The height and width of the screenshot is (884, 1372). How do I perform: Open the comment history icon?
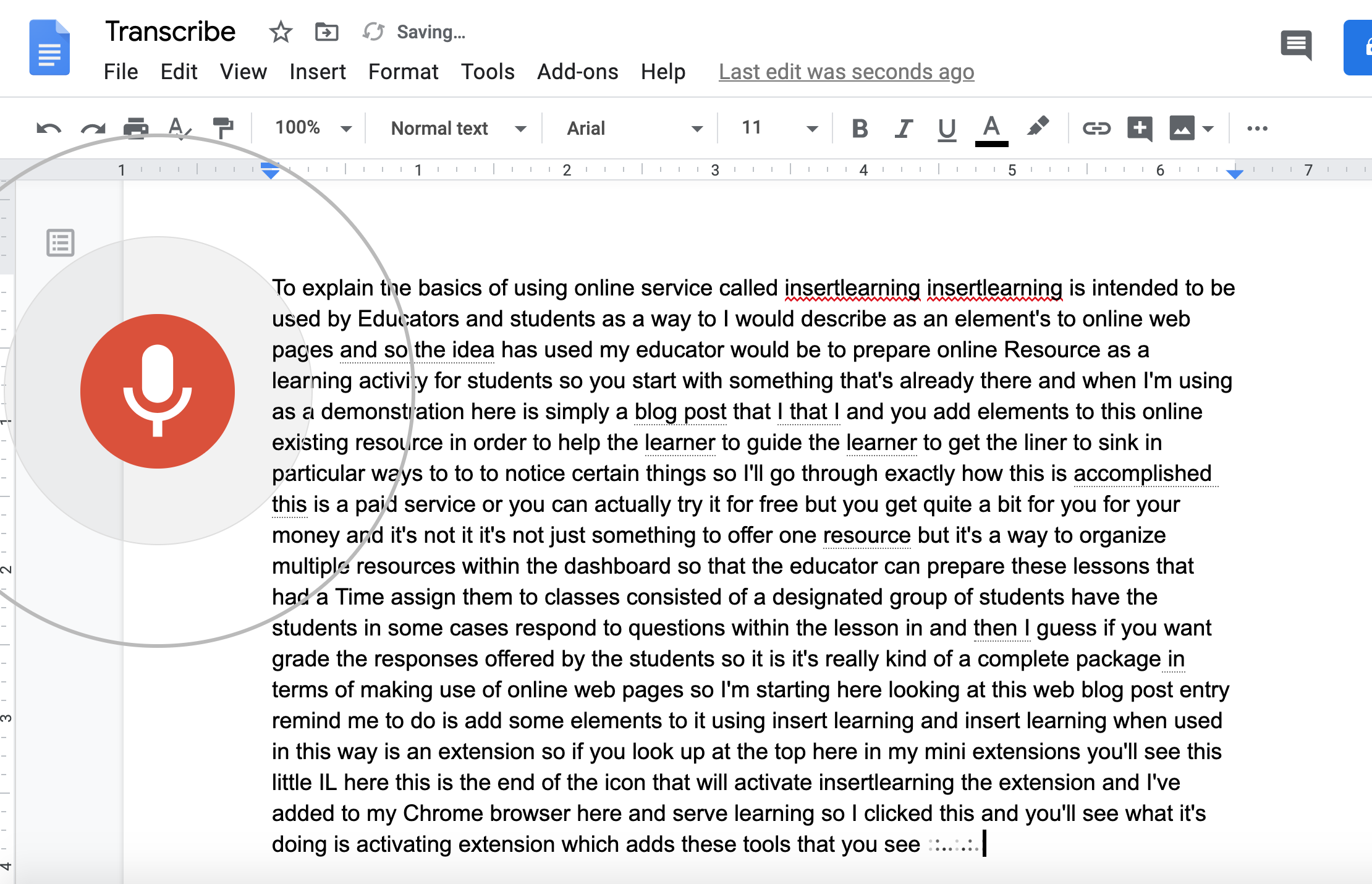[x=1296, y=45]
